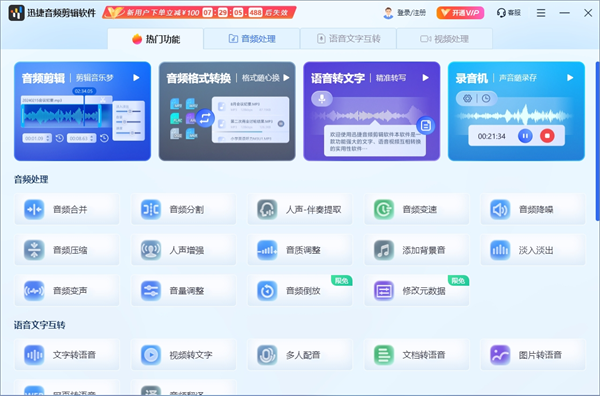Open 音质调整 sound quality tool
Viewport: 600px width, 396px height.
coord(300,250)
